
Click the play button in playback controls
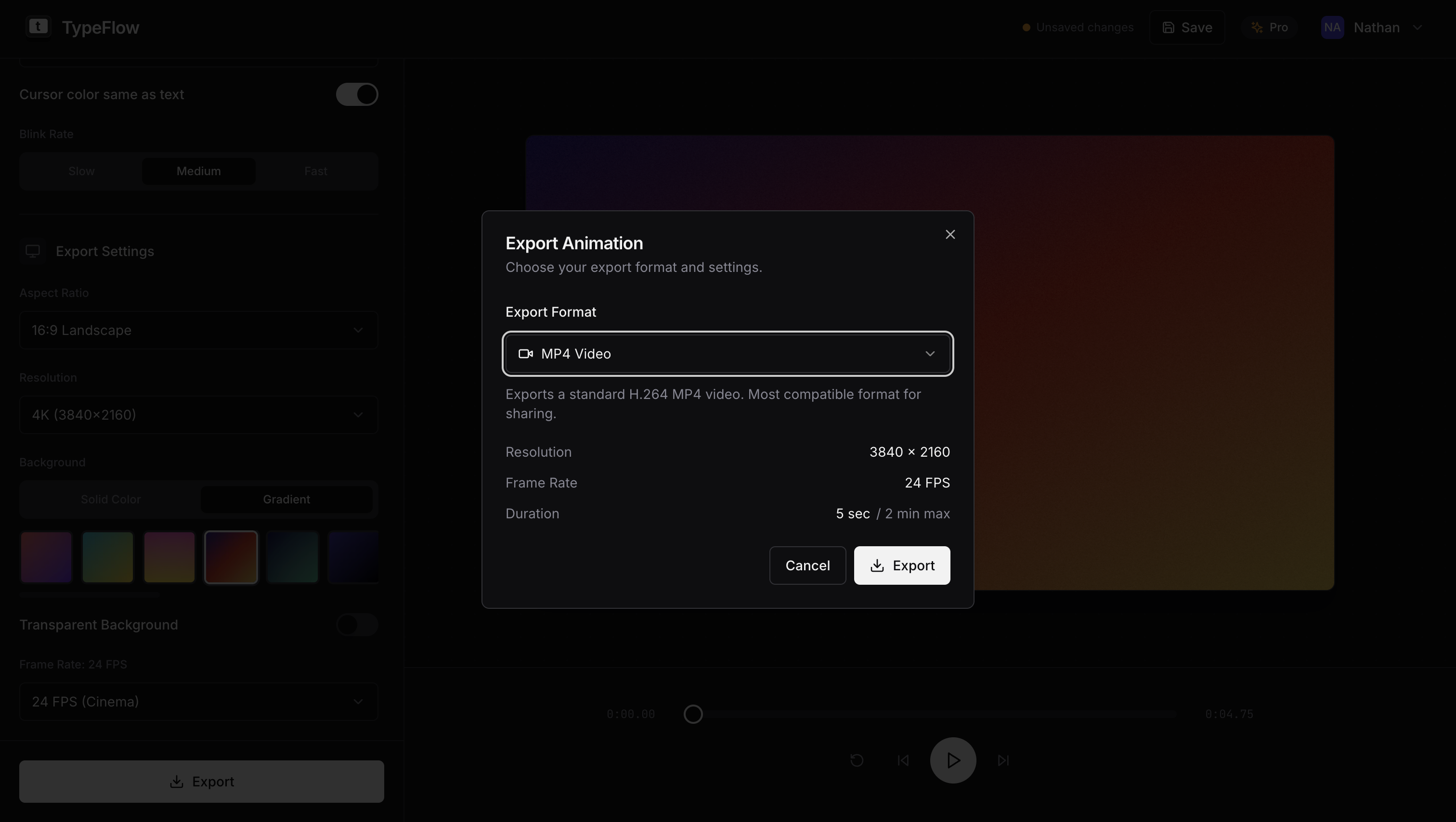click(953, 760)
